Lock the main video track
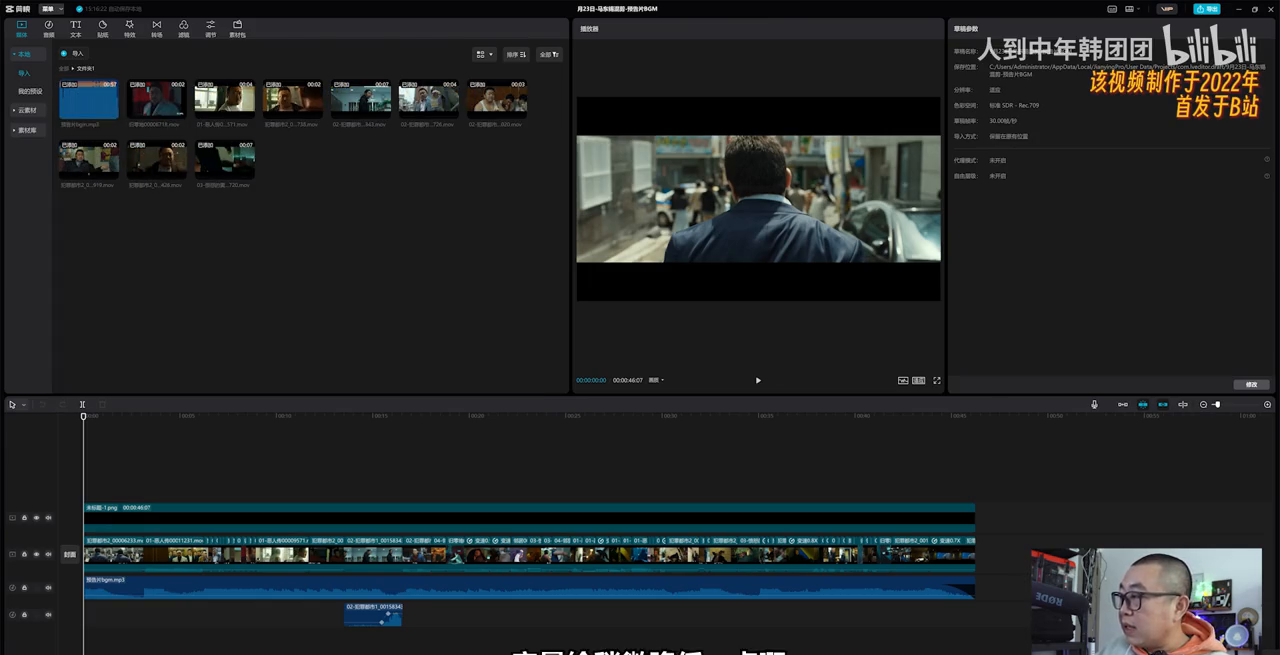Image resolution: width=1280 pixels, height=655 pixels. coord(24,554)
